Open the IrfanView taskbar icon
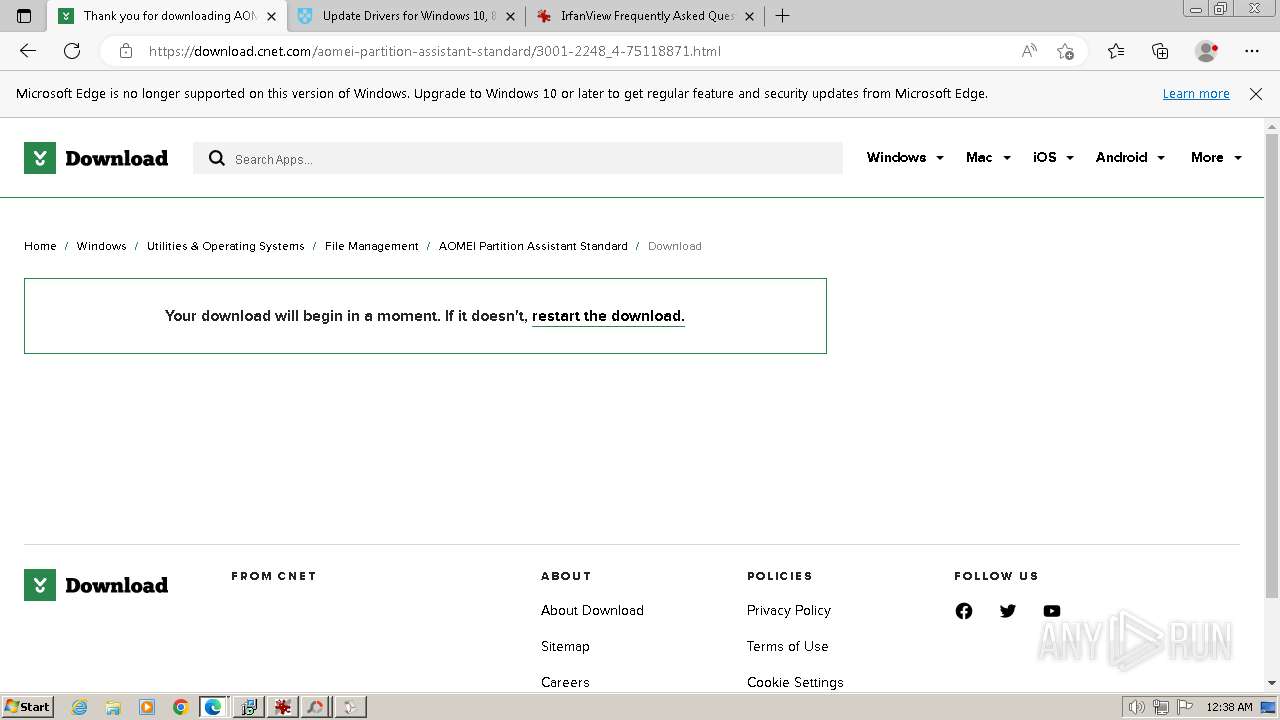 click(283, 707)
